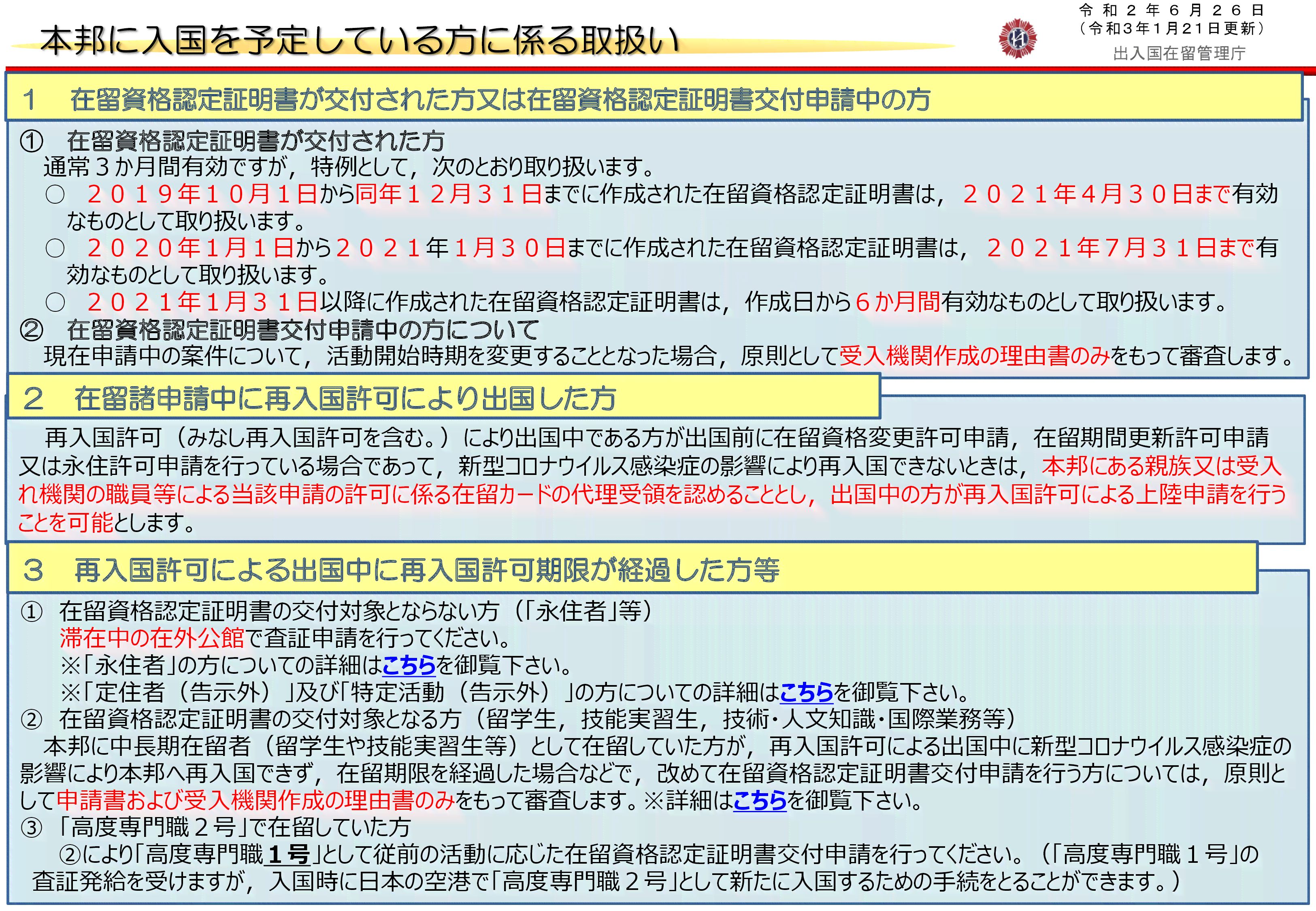Click red text 2021年4月30日まで
This screenshot has height=911, width=1316.
pos(1096,194)
